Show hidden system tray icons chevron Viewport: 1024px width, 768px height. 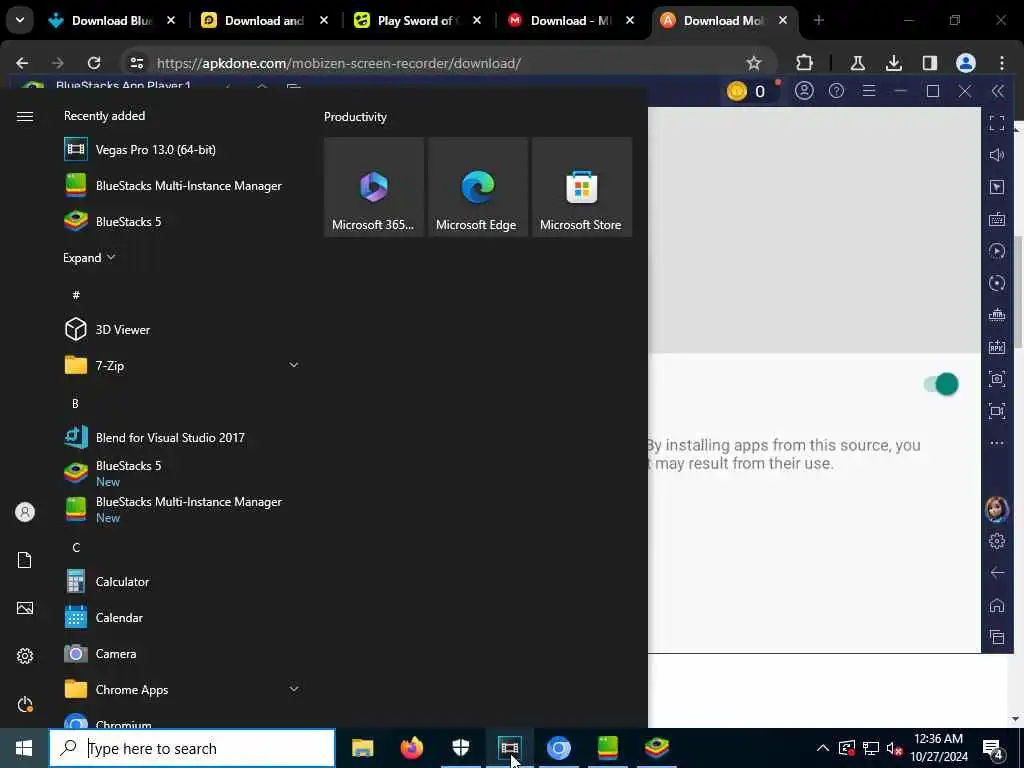[823, 748]
